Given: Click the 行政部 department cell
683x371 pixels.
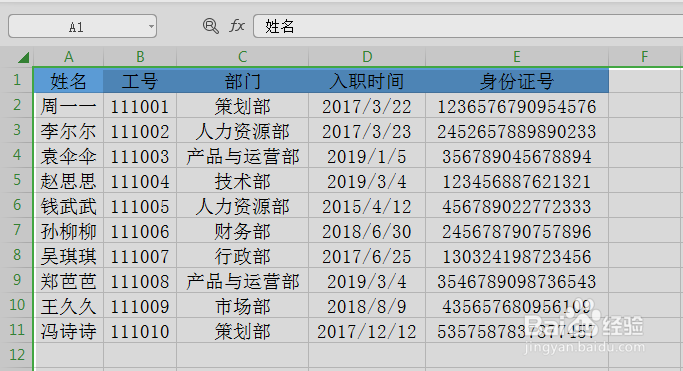Looking at the screenshot, I should 242,256.
